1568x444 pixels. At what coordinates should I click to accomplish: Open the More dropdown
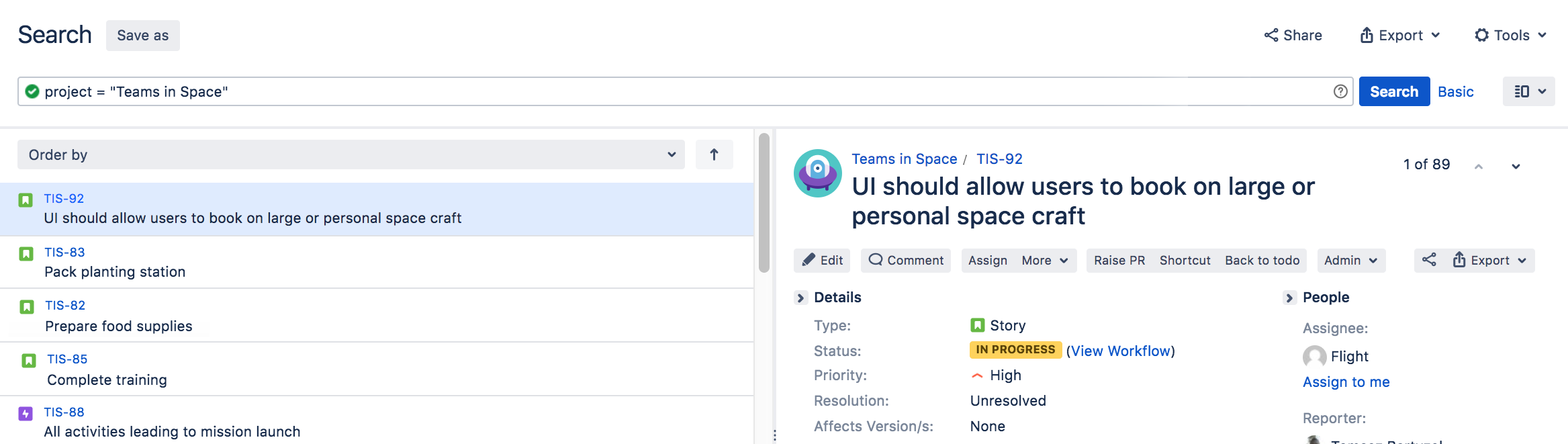point(1045,260)
